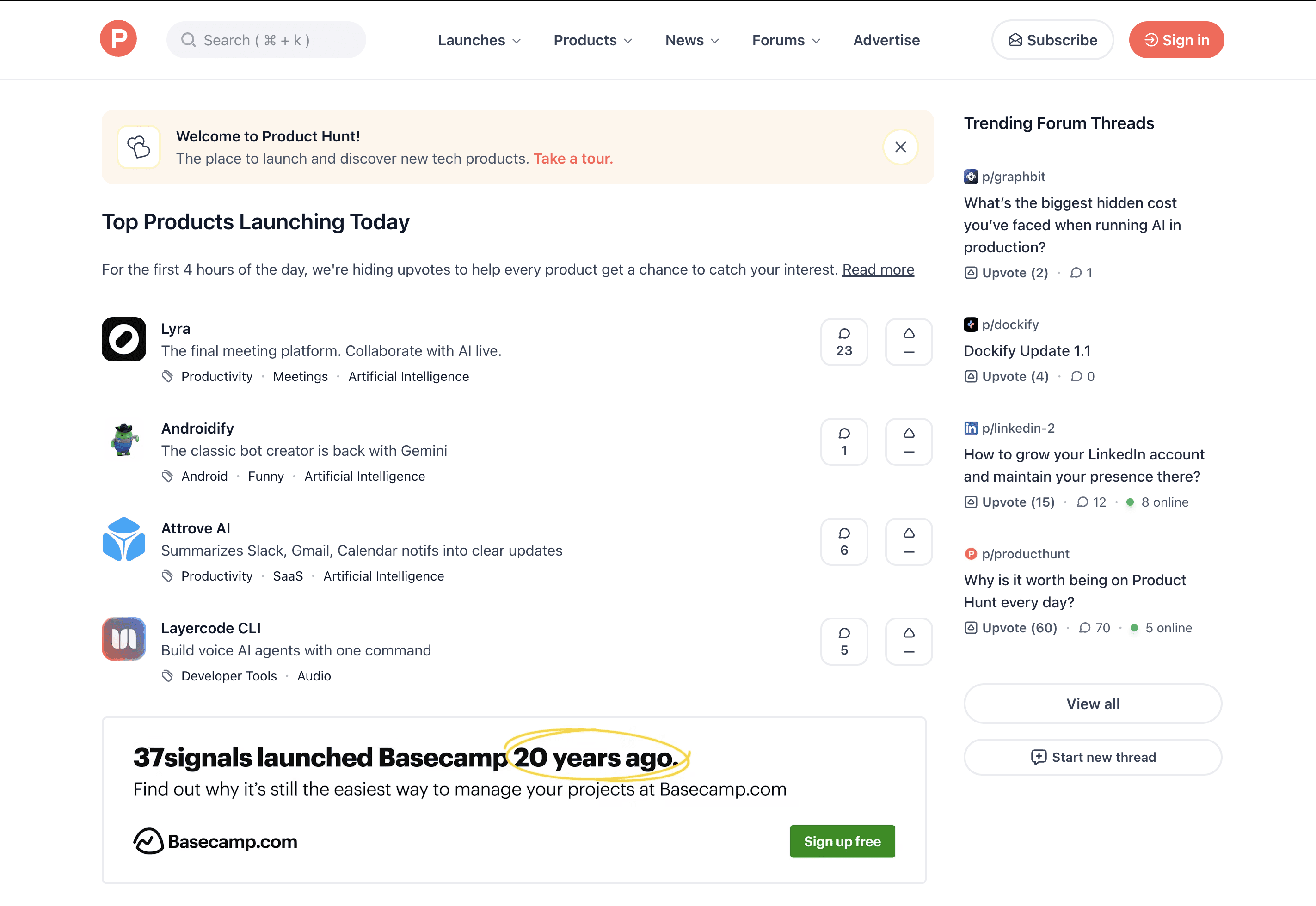The height and width of the screenshot is (906, 1316).
Task: Read the LinkedIn account growth thread
Action: tap(1084, 465)
